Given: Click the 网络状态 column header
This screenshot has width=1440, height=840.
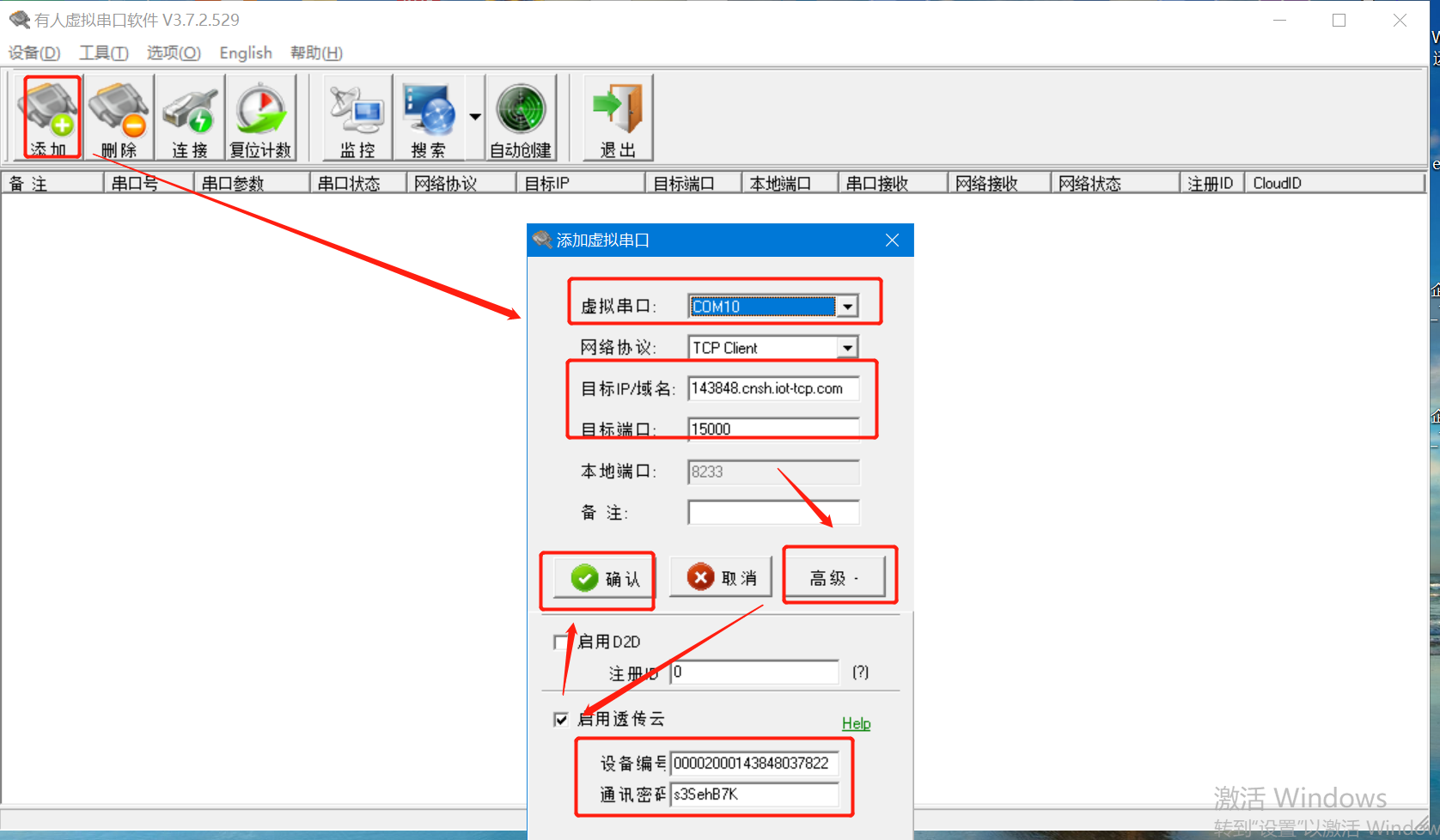Looking at the screenshot, I should 1115,183.
